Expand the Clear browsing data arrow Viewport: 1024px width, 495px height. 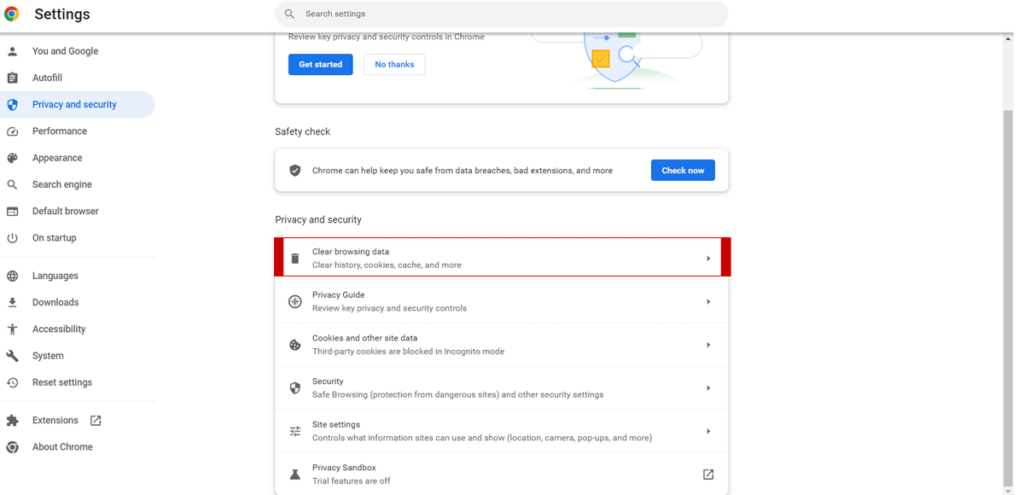point(708,259)
